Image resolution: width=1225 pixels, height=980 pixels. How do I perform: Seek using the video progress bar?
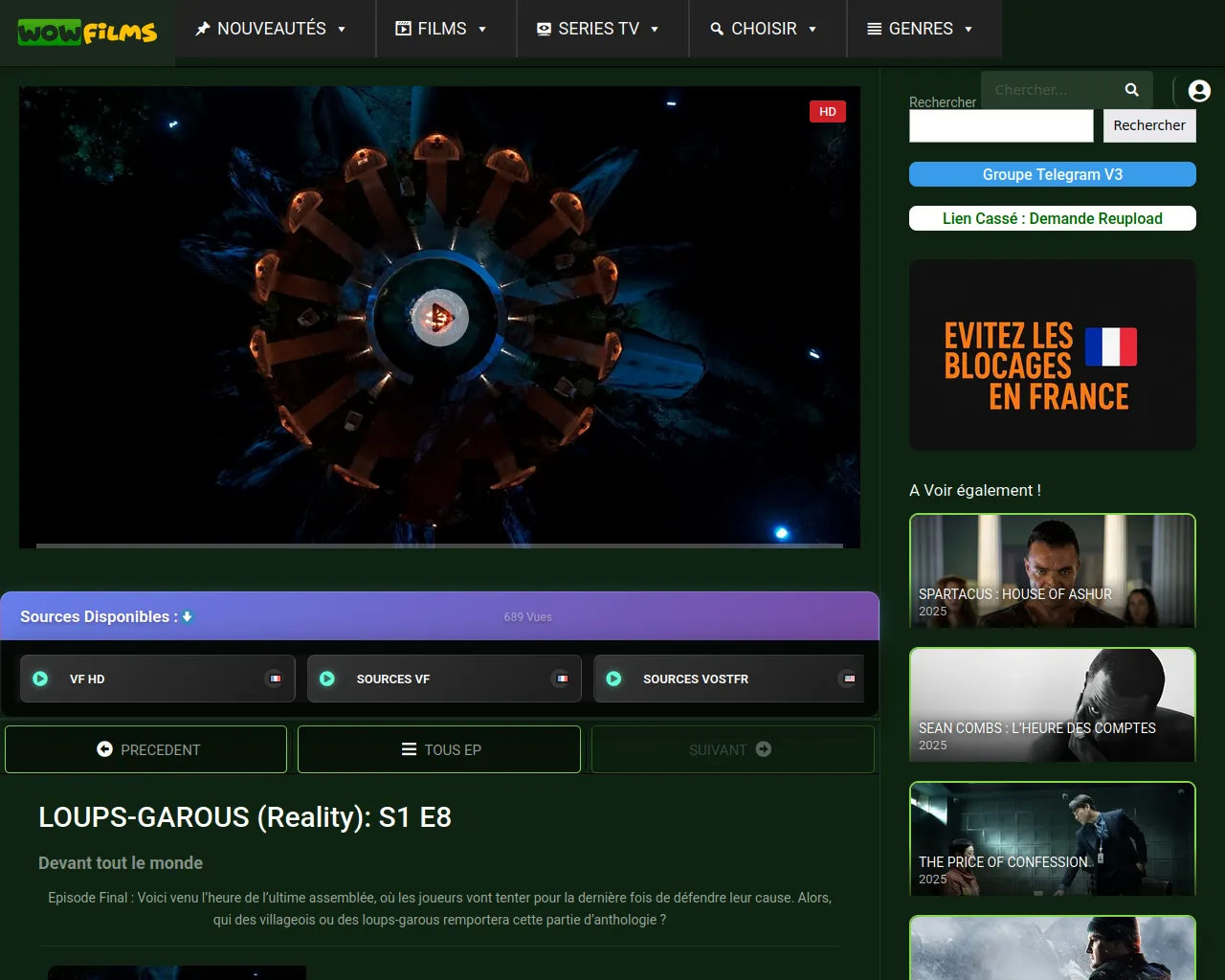(439, 546)
